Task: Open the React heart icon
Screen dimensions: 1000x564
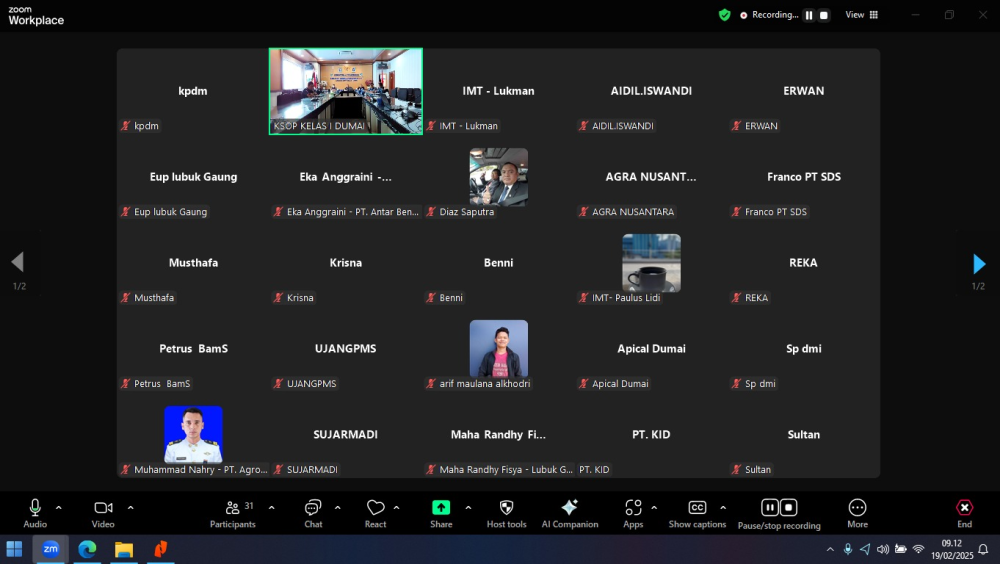Action: click(376, 514)
